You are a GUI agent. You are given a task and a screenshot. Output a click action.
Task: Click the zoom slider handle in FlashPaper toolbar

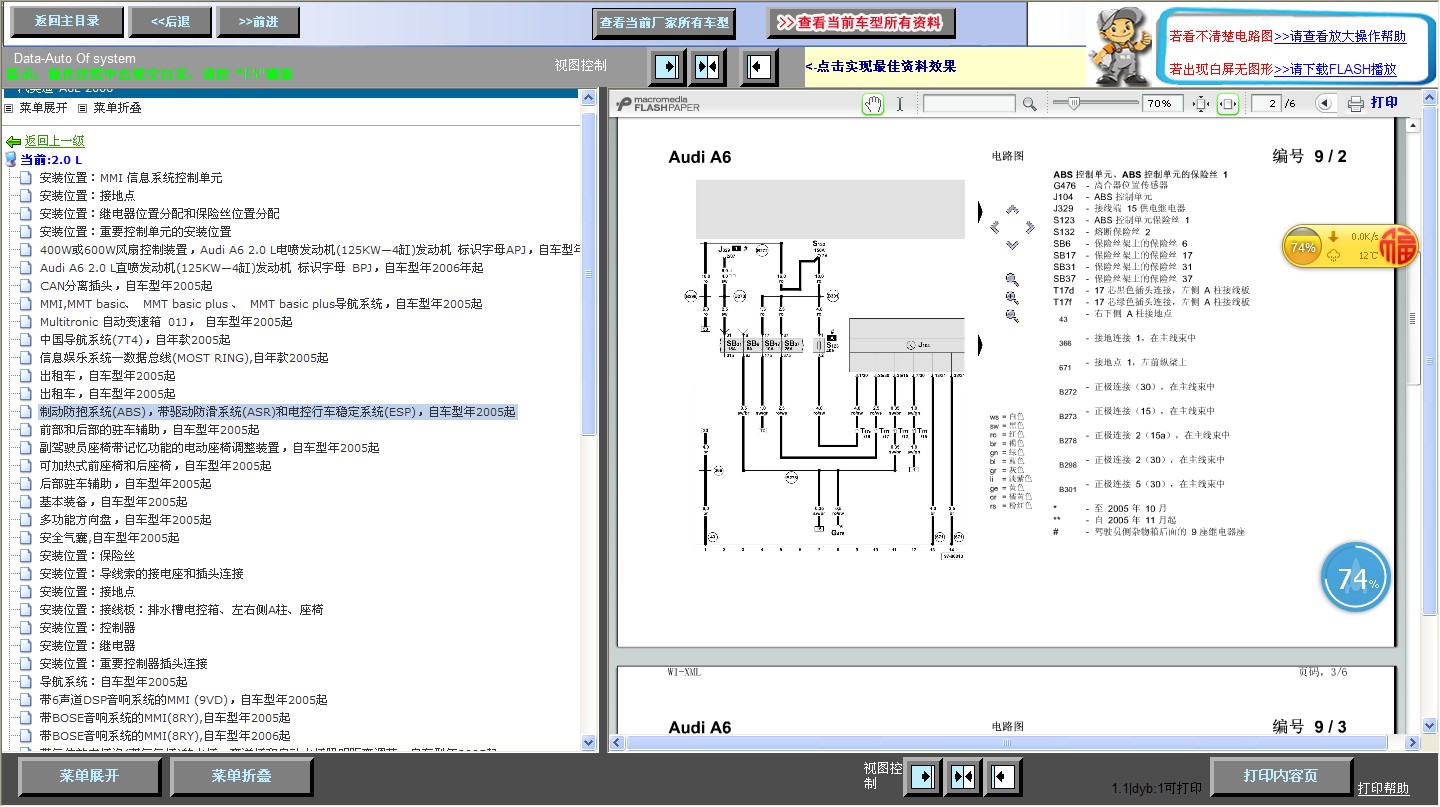pyautogui.click(x=1073, y=103)
